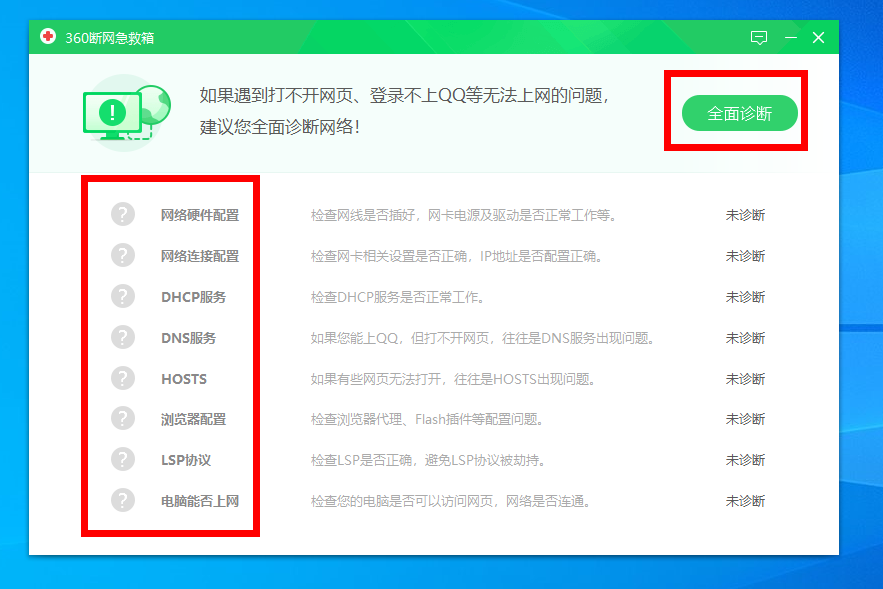This screenshot has height=589, width=883.
Task: Select the status icon next to DHCP服务
Action: click(x=122, y=297)
